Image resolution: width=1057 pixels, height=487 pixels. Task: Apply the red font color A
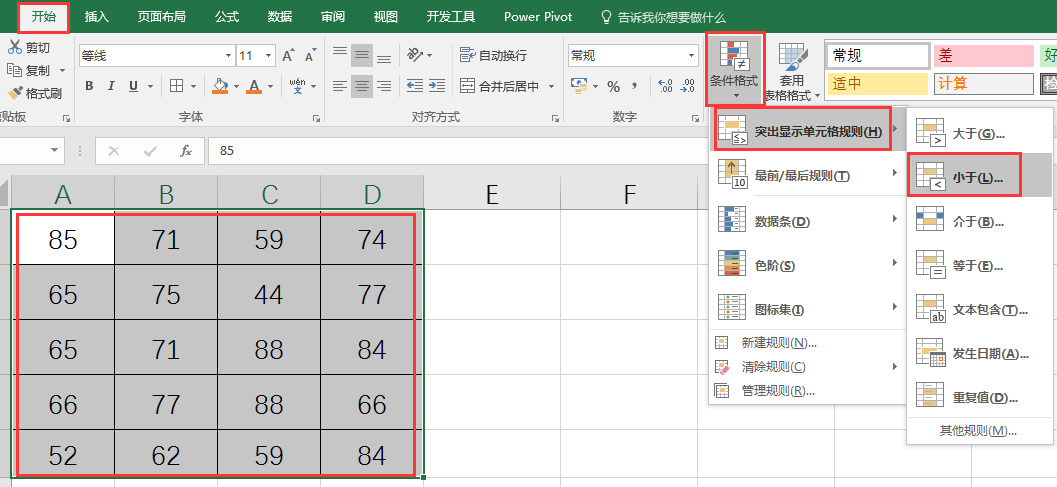[254, 86]
